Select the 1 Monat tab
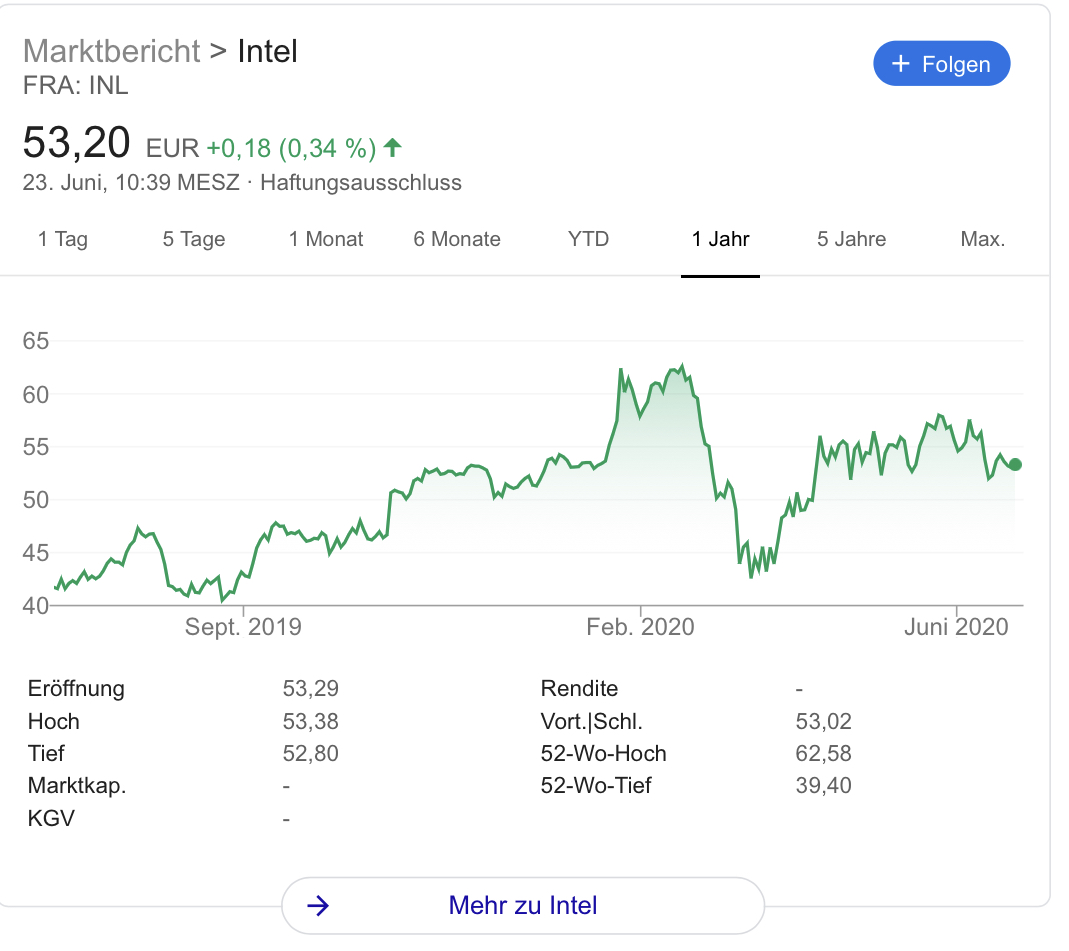This screenshot has height=951, width=1069. point(326,239)
